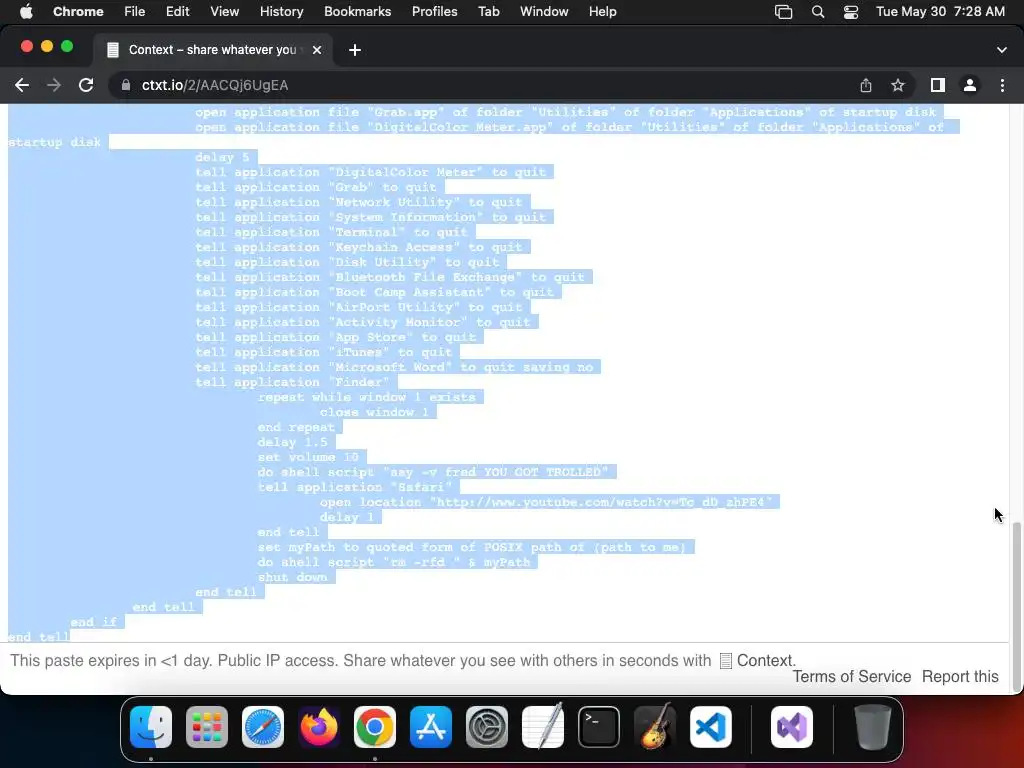This screenshot has height=768, width=1024.
Task: Open the Tab menu
Action: point(488,11)
